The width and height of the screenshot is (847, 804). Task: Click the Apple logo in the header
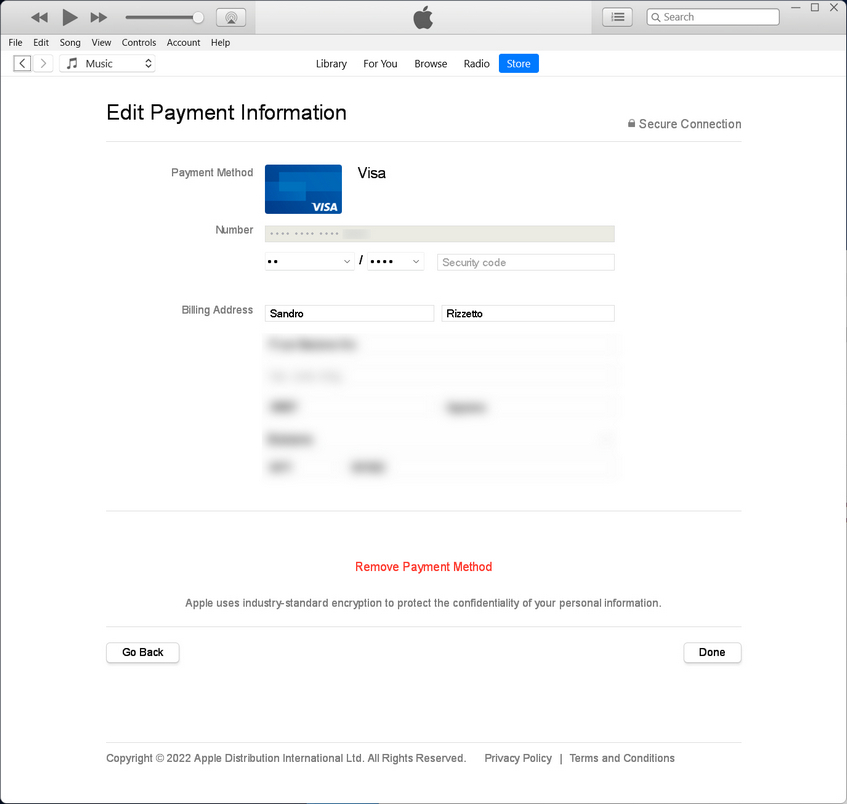423,17
